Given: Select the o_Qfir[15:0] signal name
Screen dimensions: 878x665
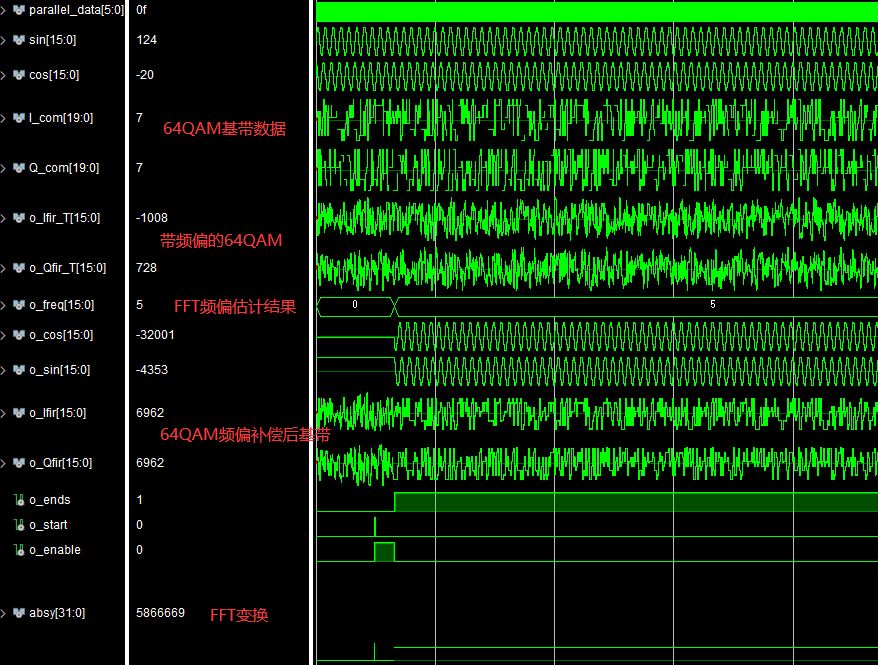Looking at the screenshot, I should (60, 463).
